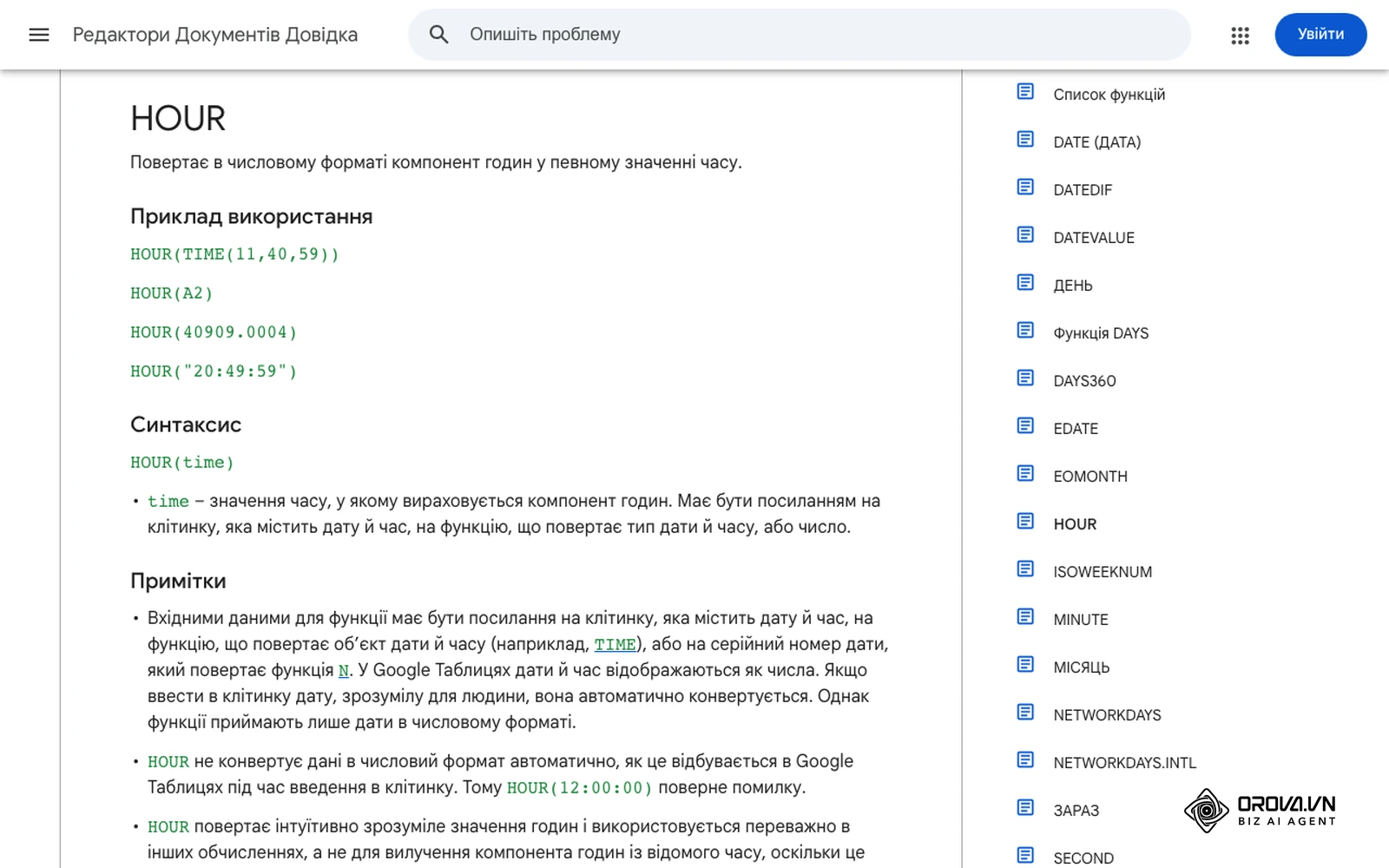Open the ДЕНЬ function page
Screen dimensions: 1389x868
[x=1073, y=286]
